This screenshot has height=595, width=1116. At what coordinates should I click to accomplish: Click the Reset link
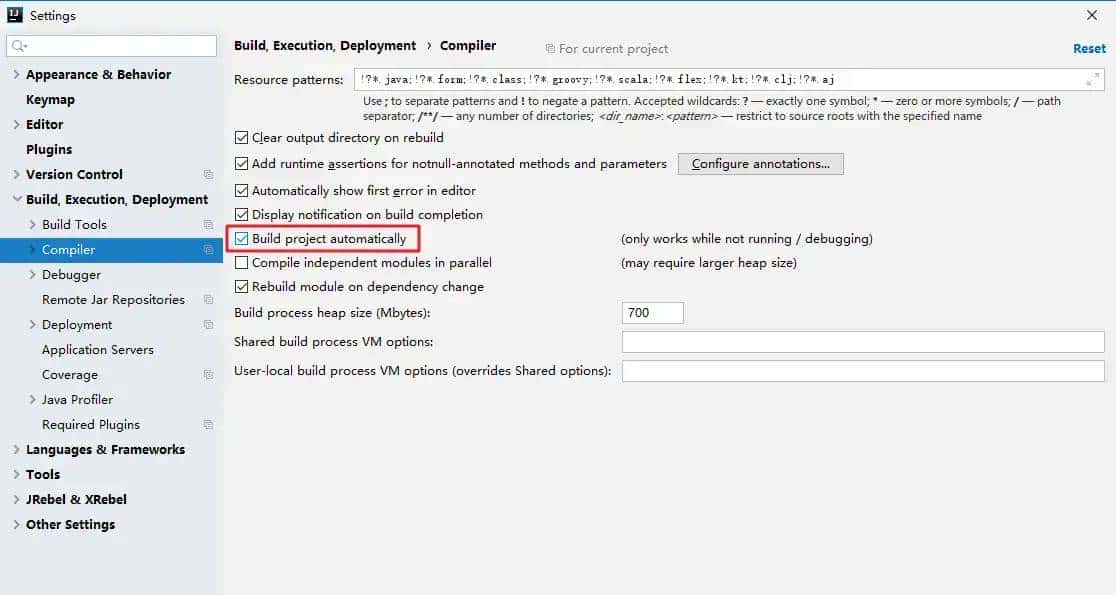click(x=1089, y=48)
